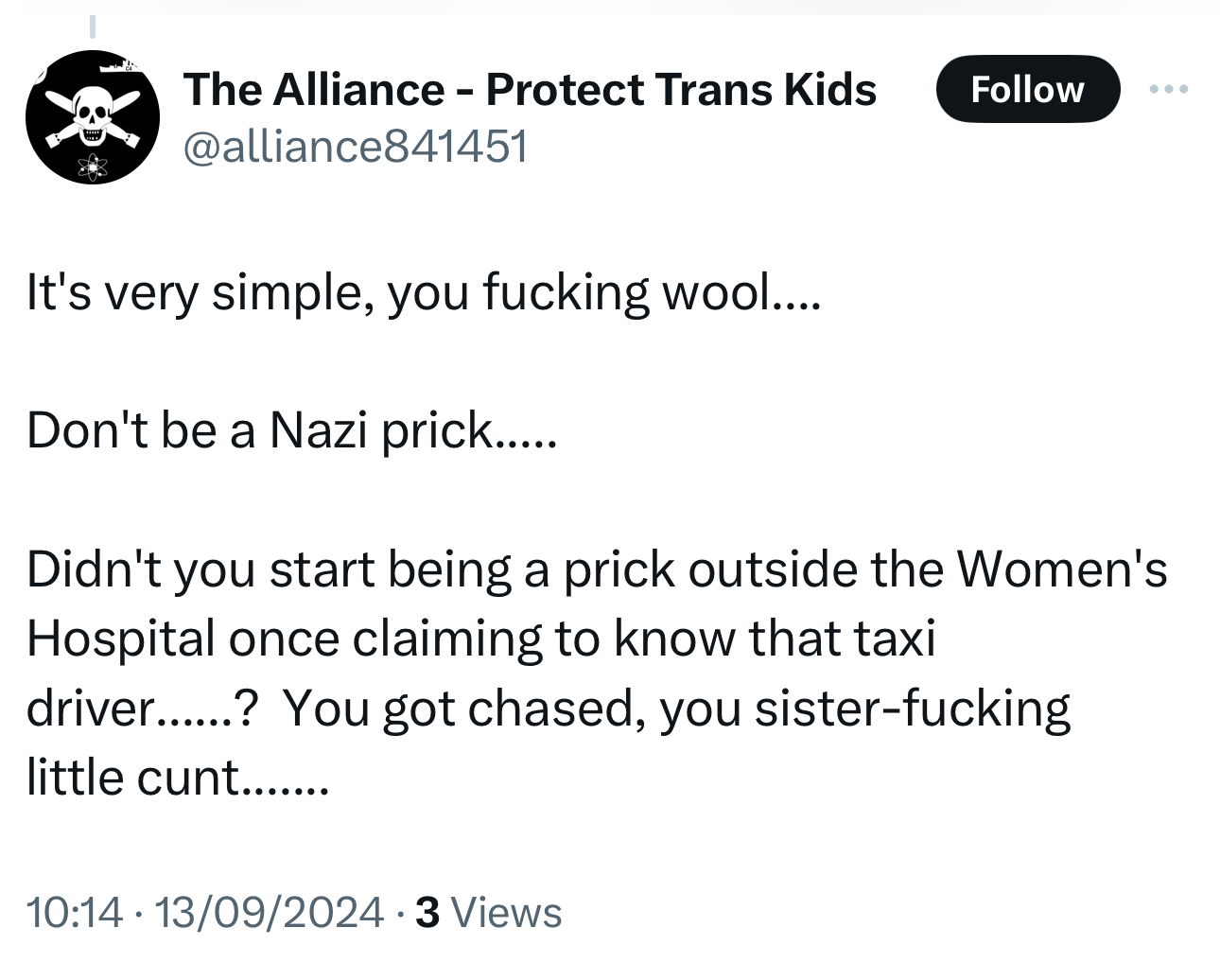The height and width of the screenshot is (980, 1220).
Task: Click the atom symbol in the avatar
Action: point(93,166)
